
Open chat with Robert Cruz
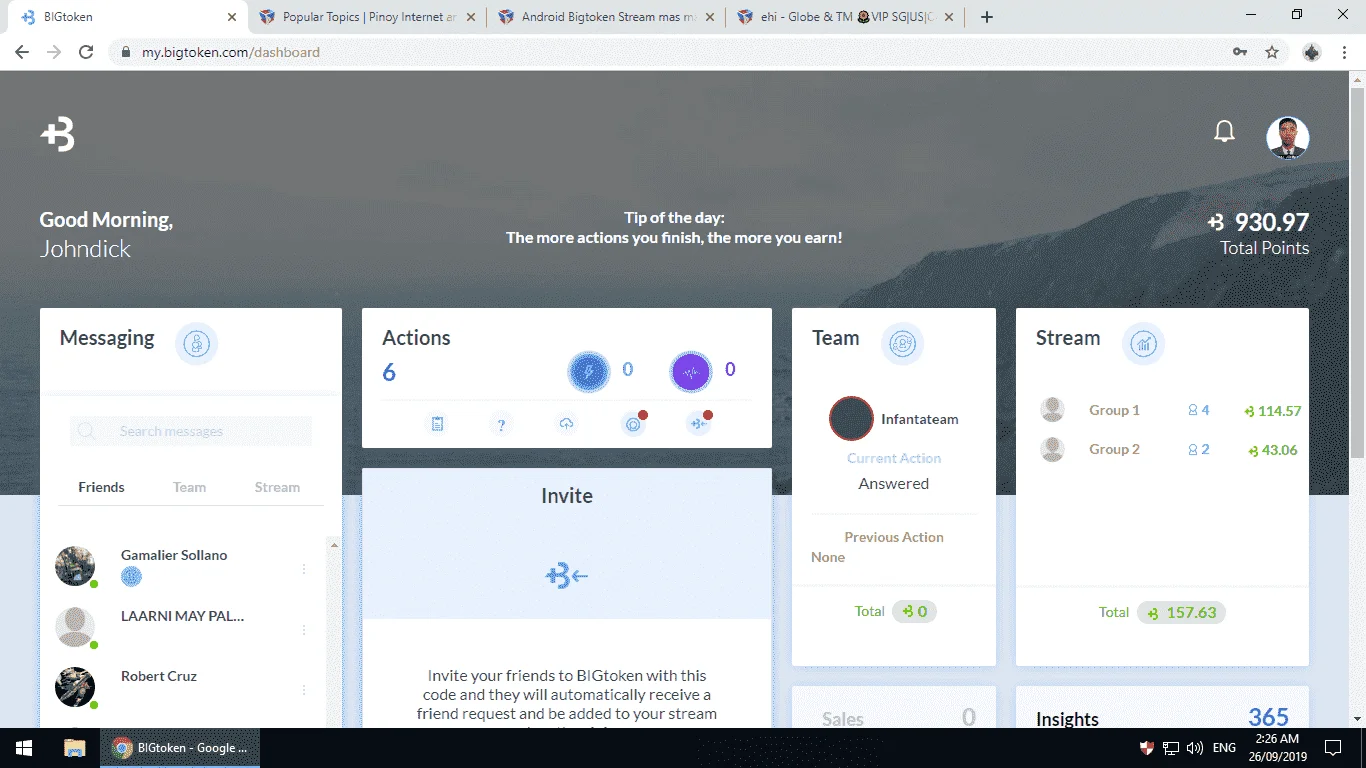pos(159,676)
